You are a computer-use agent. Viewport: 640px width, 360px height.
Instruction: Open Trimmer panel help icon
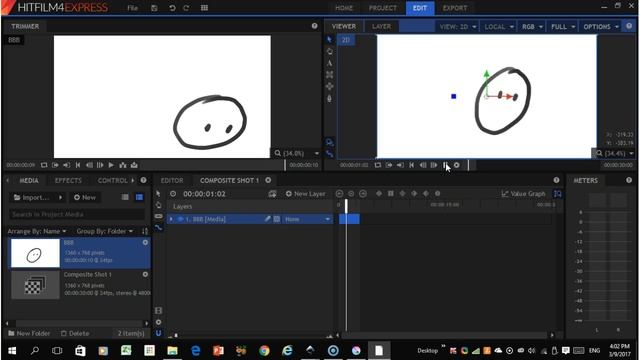coord(314,26)
